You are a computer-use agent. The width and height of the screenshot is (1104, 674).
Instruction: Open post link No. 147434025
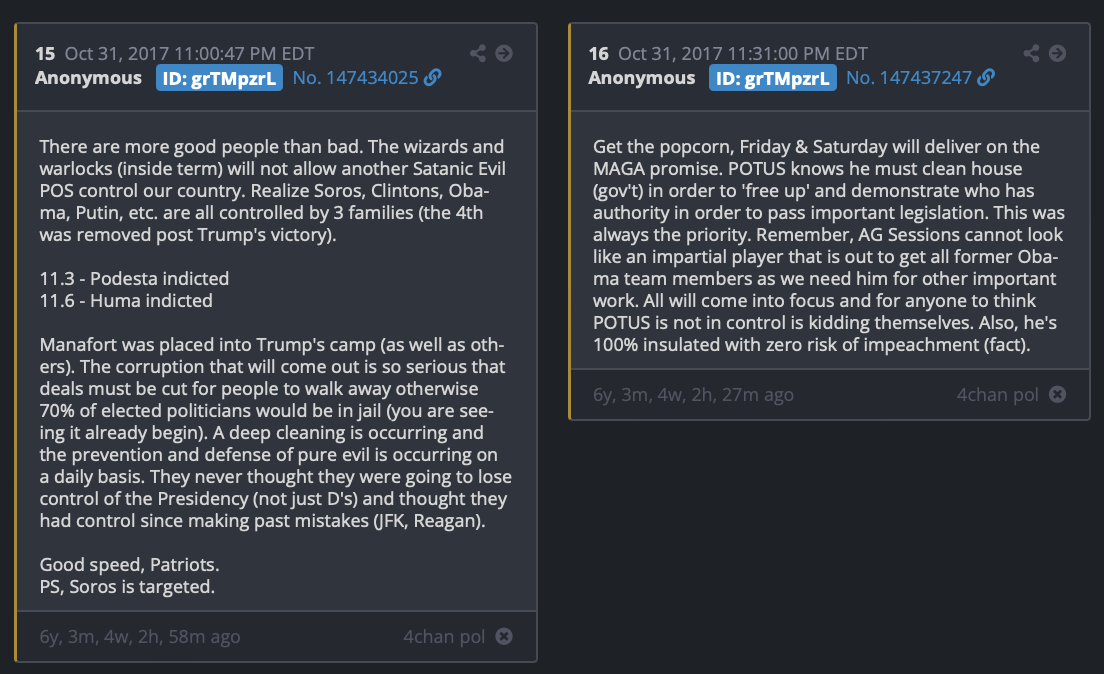click(x=355, y=78)
